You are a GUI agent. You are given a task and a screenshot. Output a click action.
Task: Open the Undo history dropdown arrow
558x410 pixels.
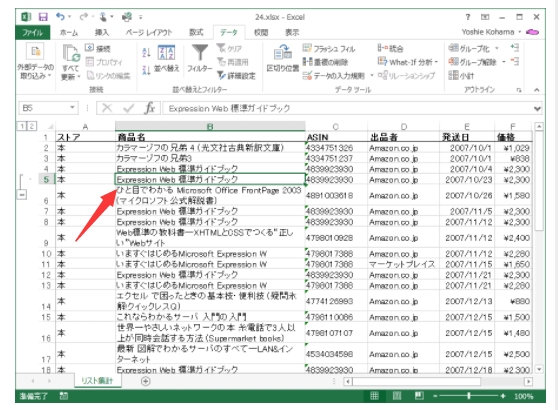pyautogui.click(x=70, y=17)
